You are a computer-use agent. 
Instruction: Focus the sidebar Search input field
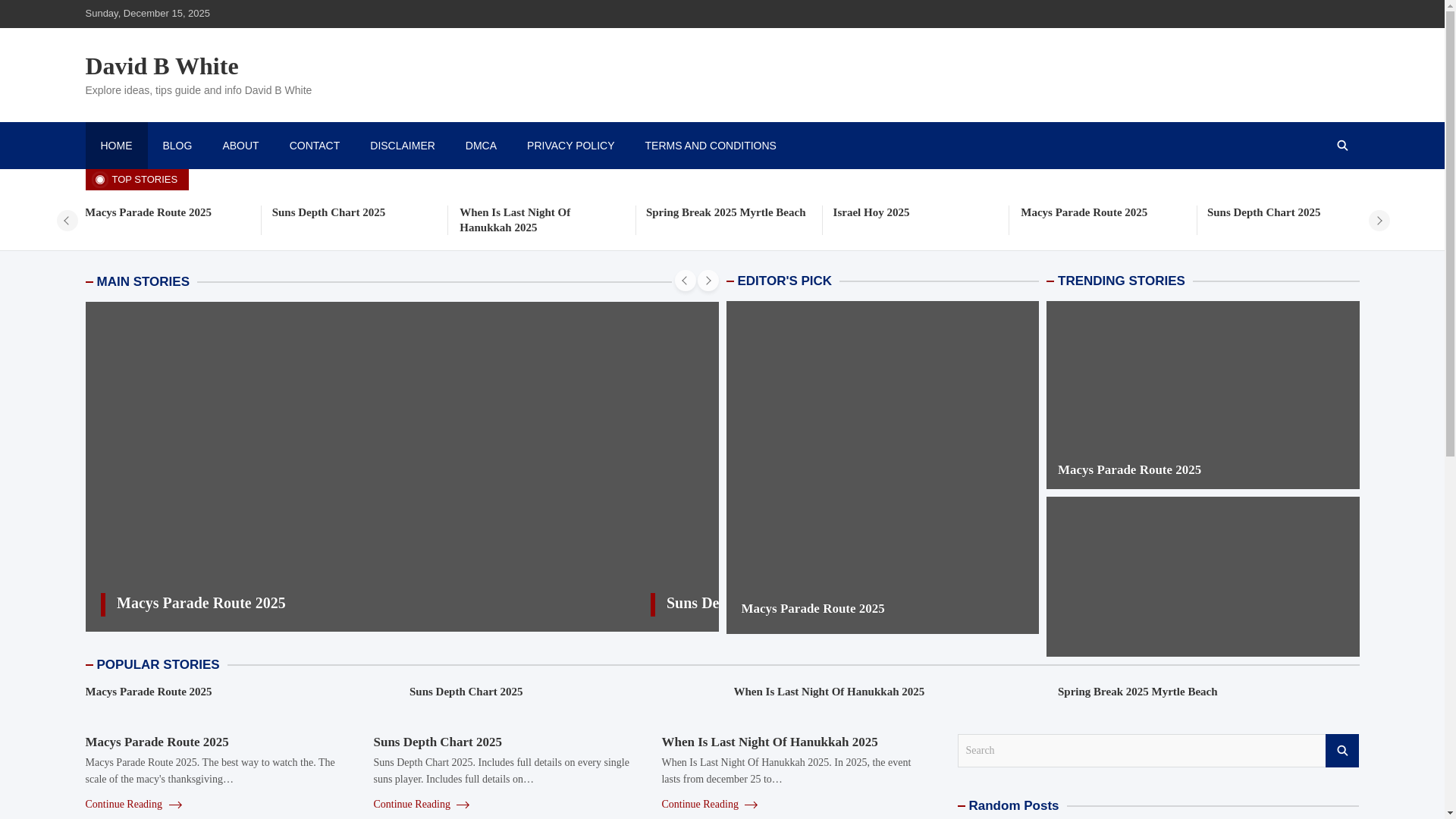1141,751
